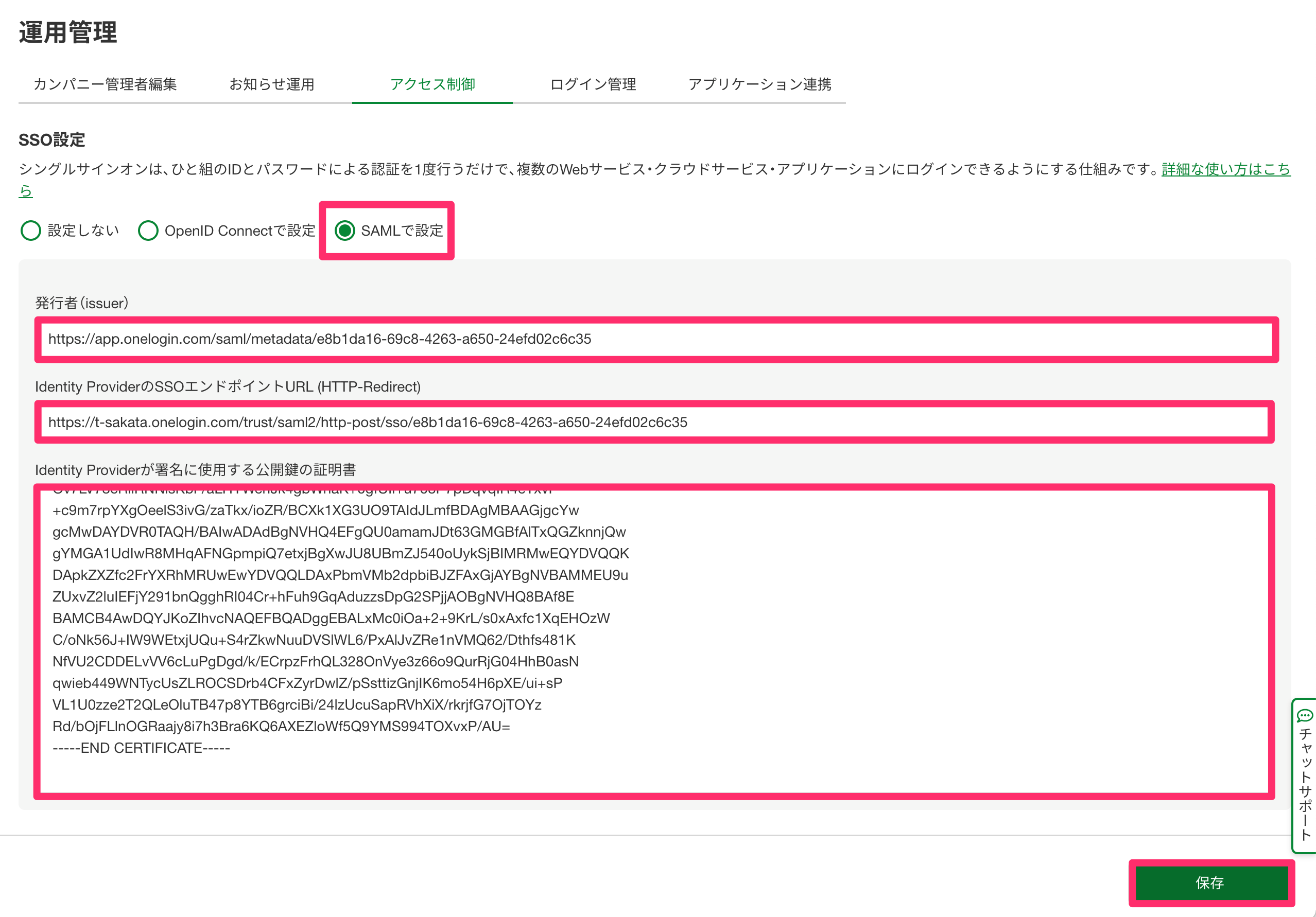The width and height of the screenshot is (1316, 917).
Task: Focus the SSOエンドポイントURL input field
Action: click(654, 422)
